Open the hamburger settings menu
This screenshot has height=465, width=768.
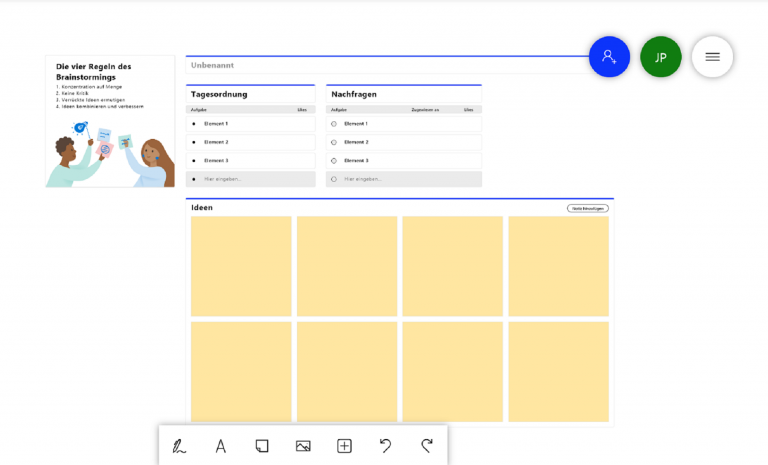click(712, 57)
